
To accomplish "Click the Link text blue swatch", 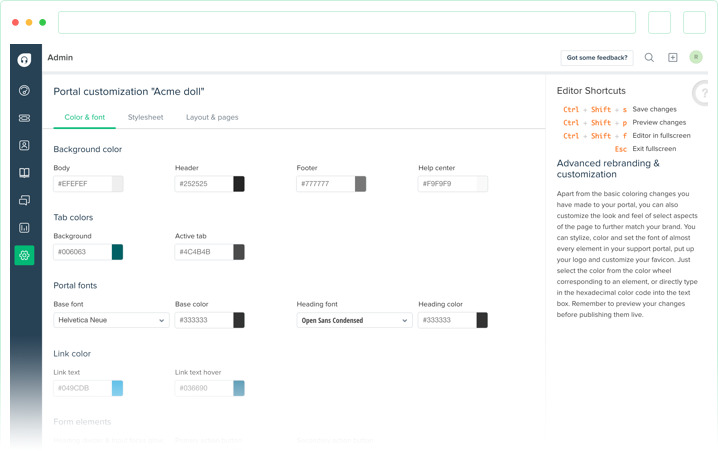I will tap(118, 388).
